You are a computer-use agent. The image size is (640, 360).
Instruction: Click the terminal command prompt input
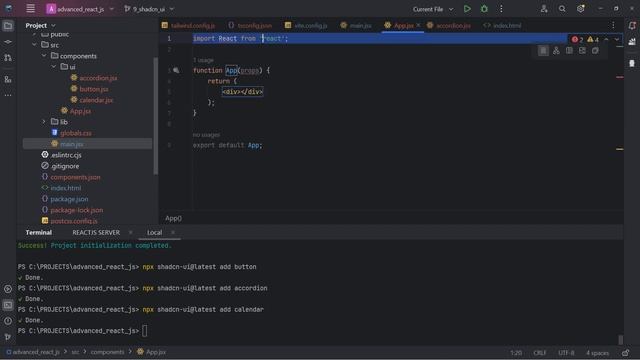tap(144, 331)
